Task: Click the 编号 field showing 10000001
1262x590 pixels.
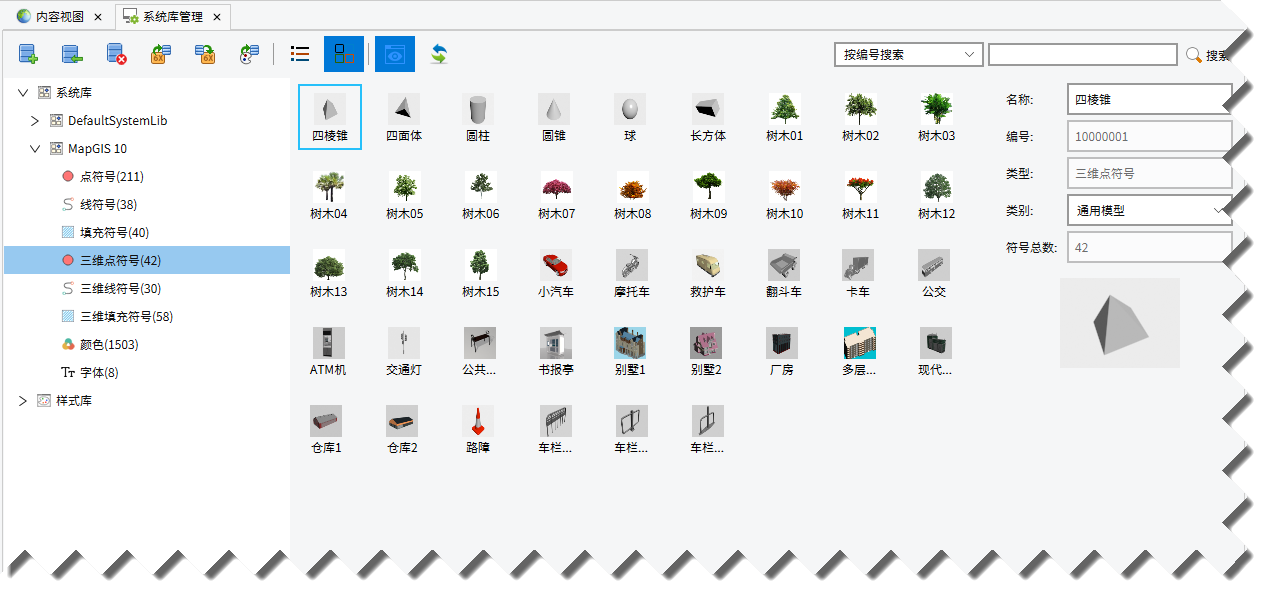Action: tap(1150, 136)
